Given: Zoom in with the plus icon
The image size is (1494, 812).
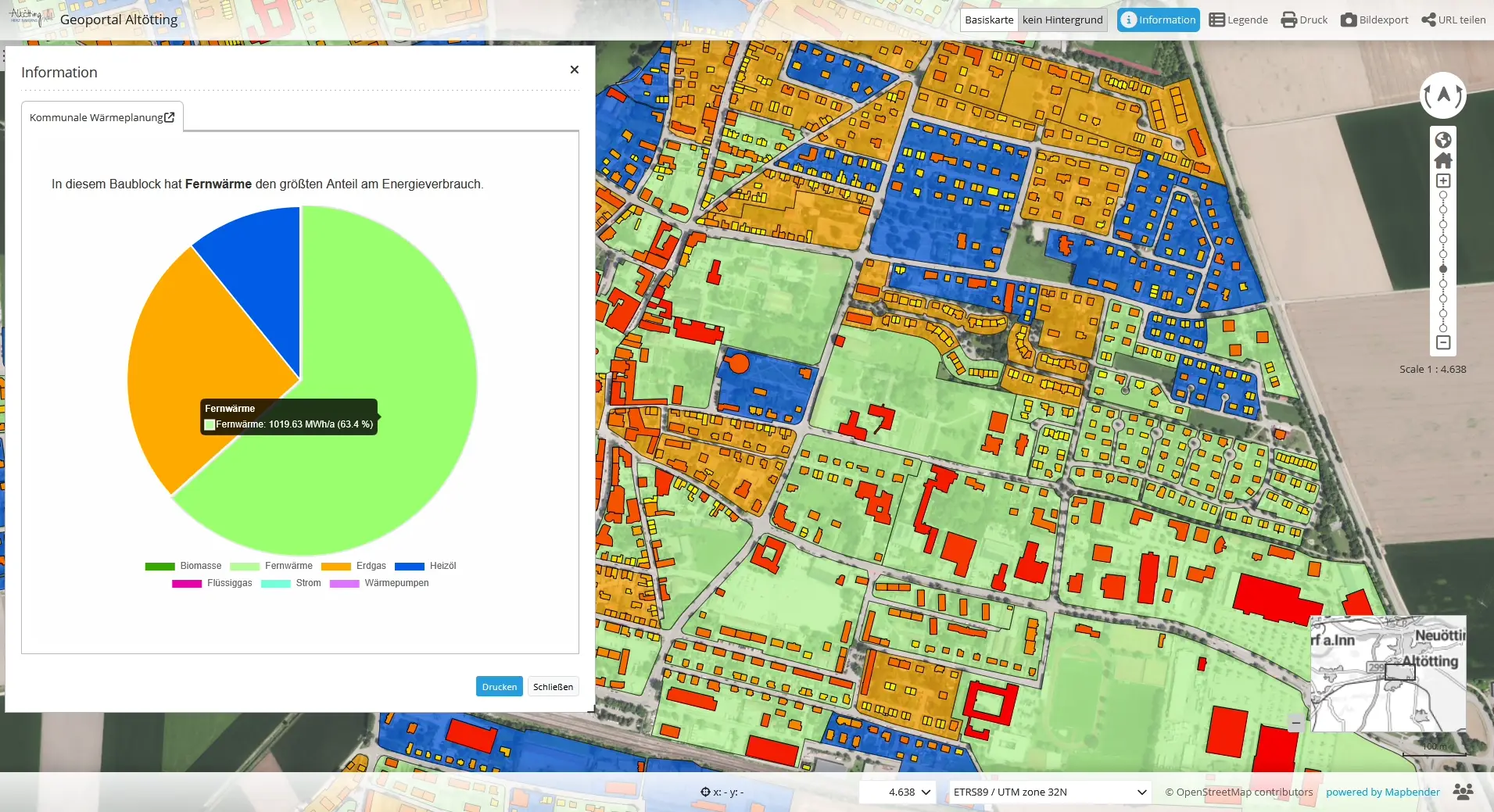Looking at the screenshot, I should (x=1443, y=181).
